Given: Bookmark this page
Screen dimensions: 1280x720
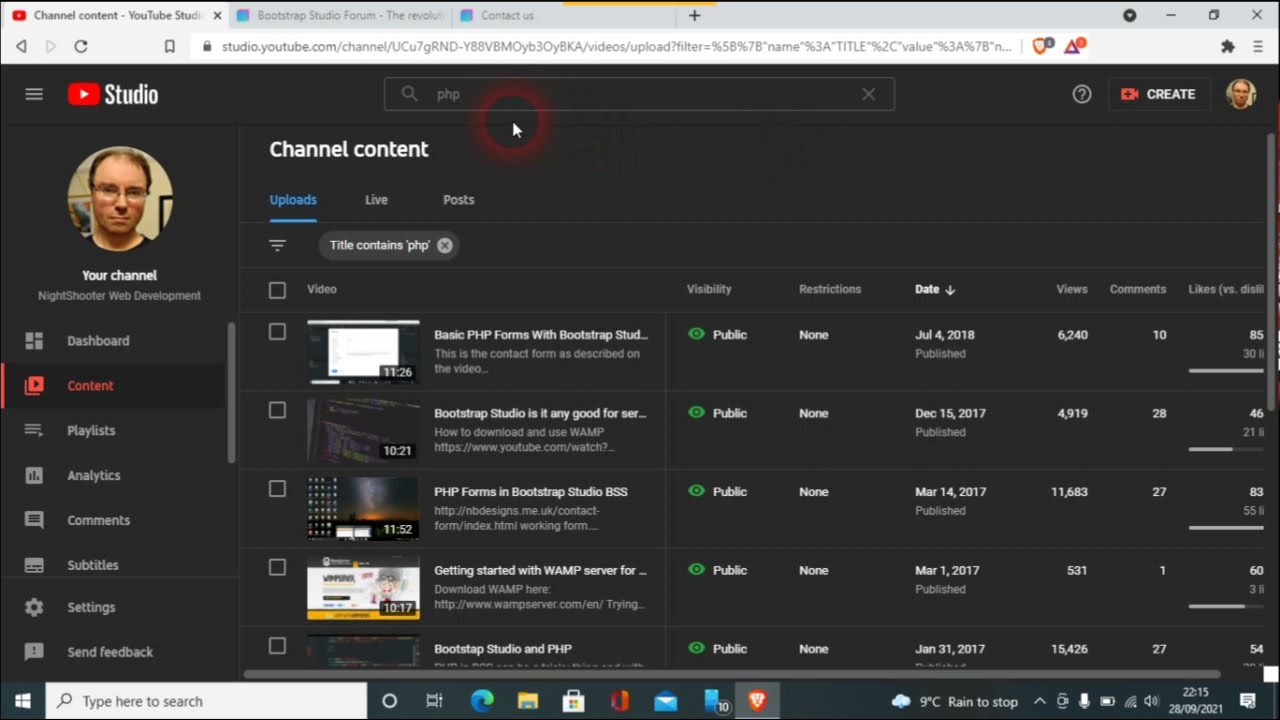Looking at the screenshot, I should point(170,46).
